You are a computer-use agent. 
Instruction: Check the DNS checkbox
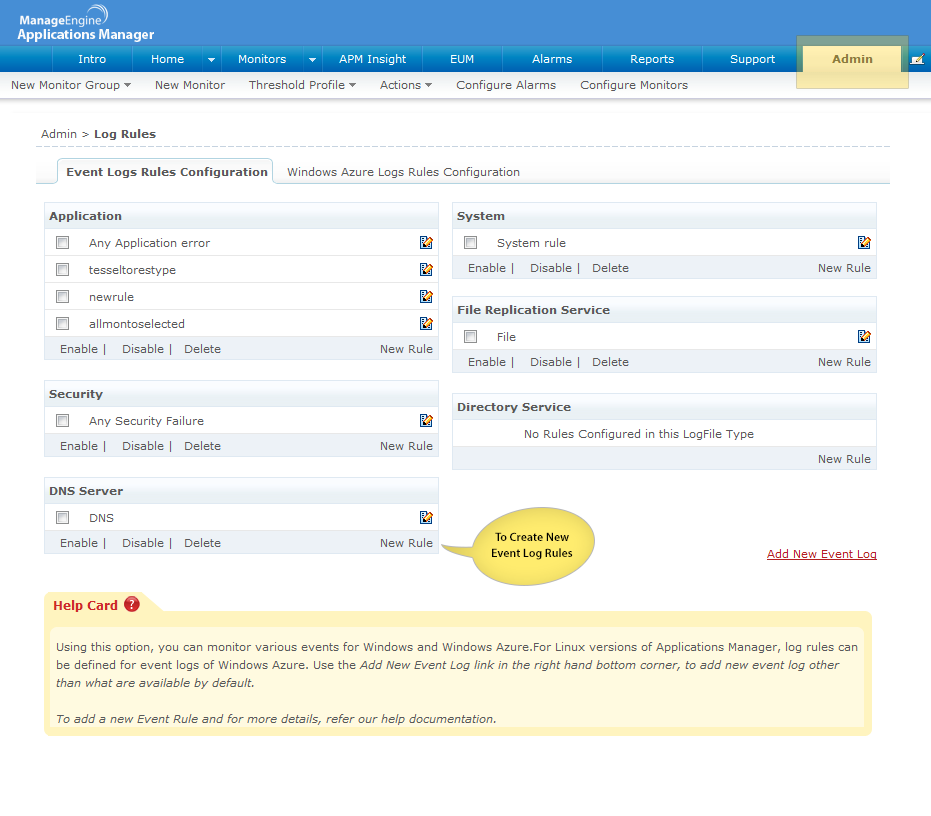pos(62,517)
